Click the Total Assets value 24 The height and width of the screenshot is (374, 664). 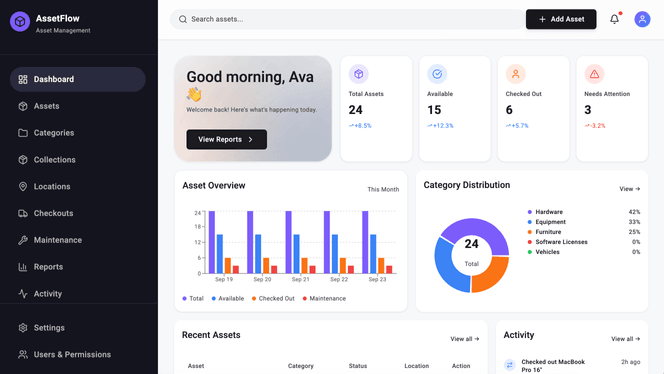coord(356,110)
